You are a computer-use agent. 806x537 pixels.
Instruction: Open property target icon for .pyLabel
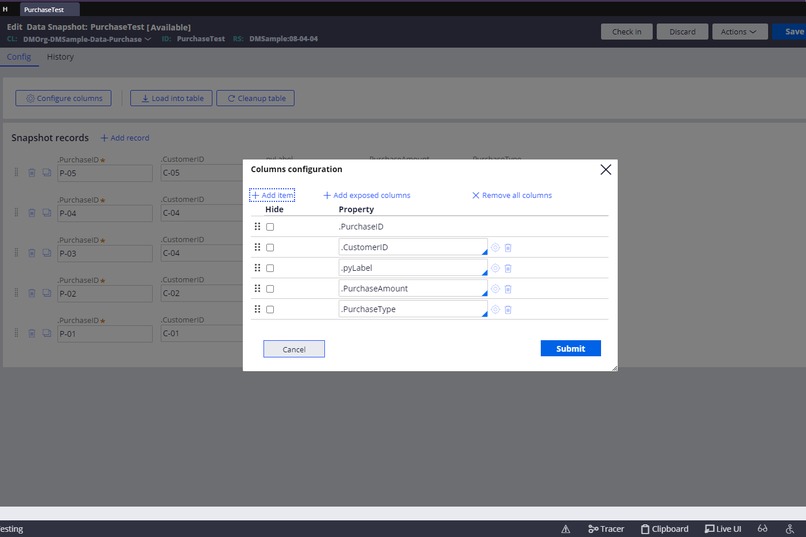495,268
